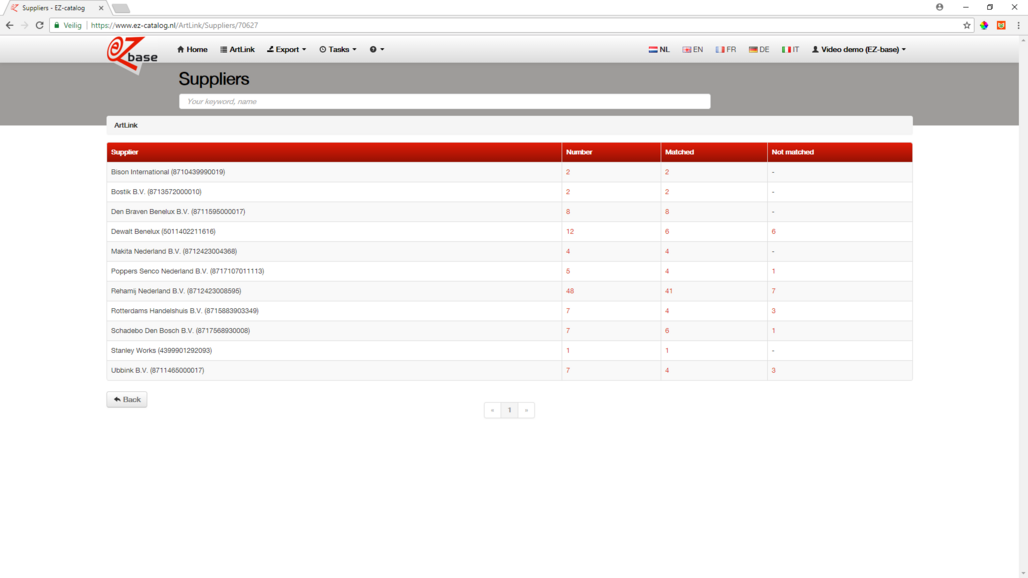Switch language to DE

(x=759, y=49)
